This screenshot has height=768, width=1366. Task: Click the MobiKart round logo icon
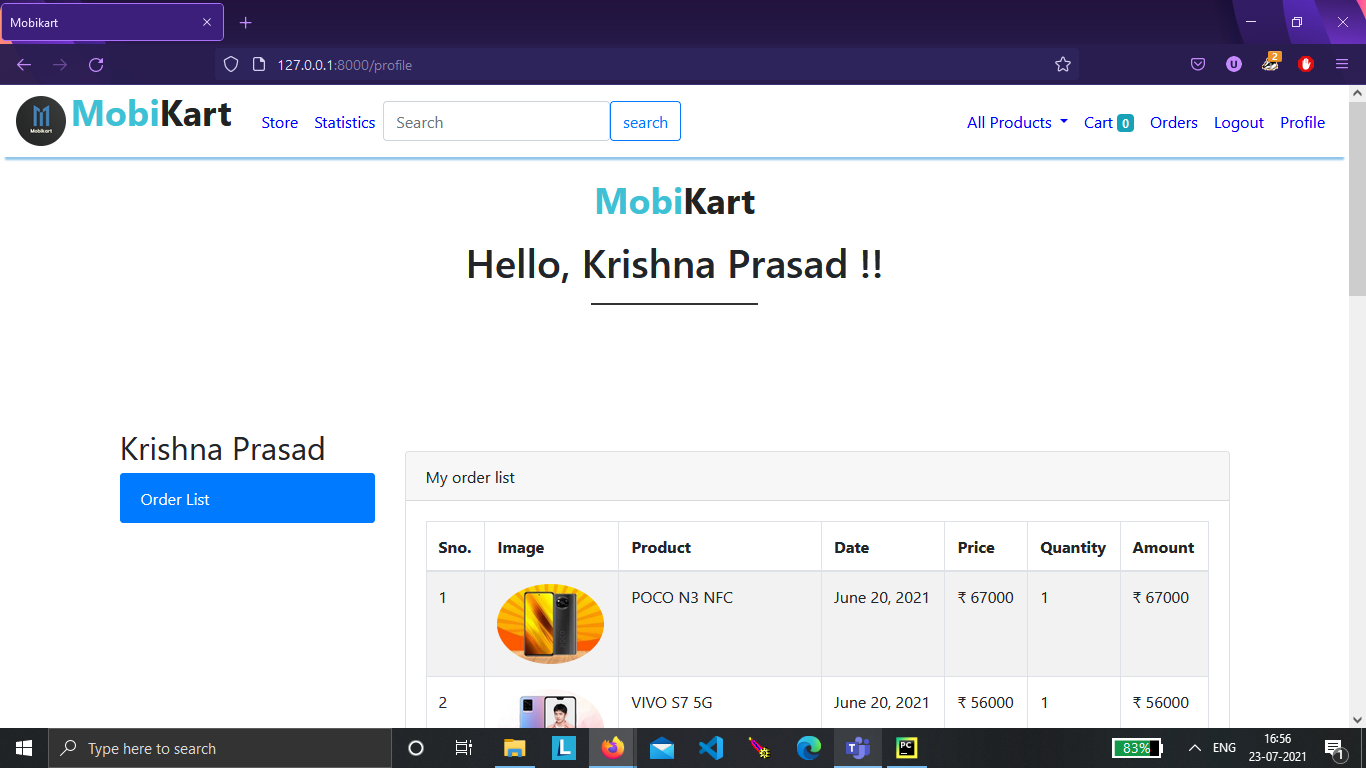(x=41, y=121)
